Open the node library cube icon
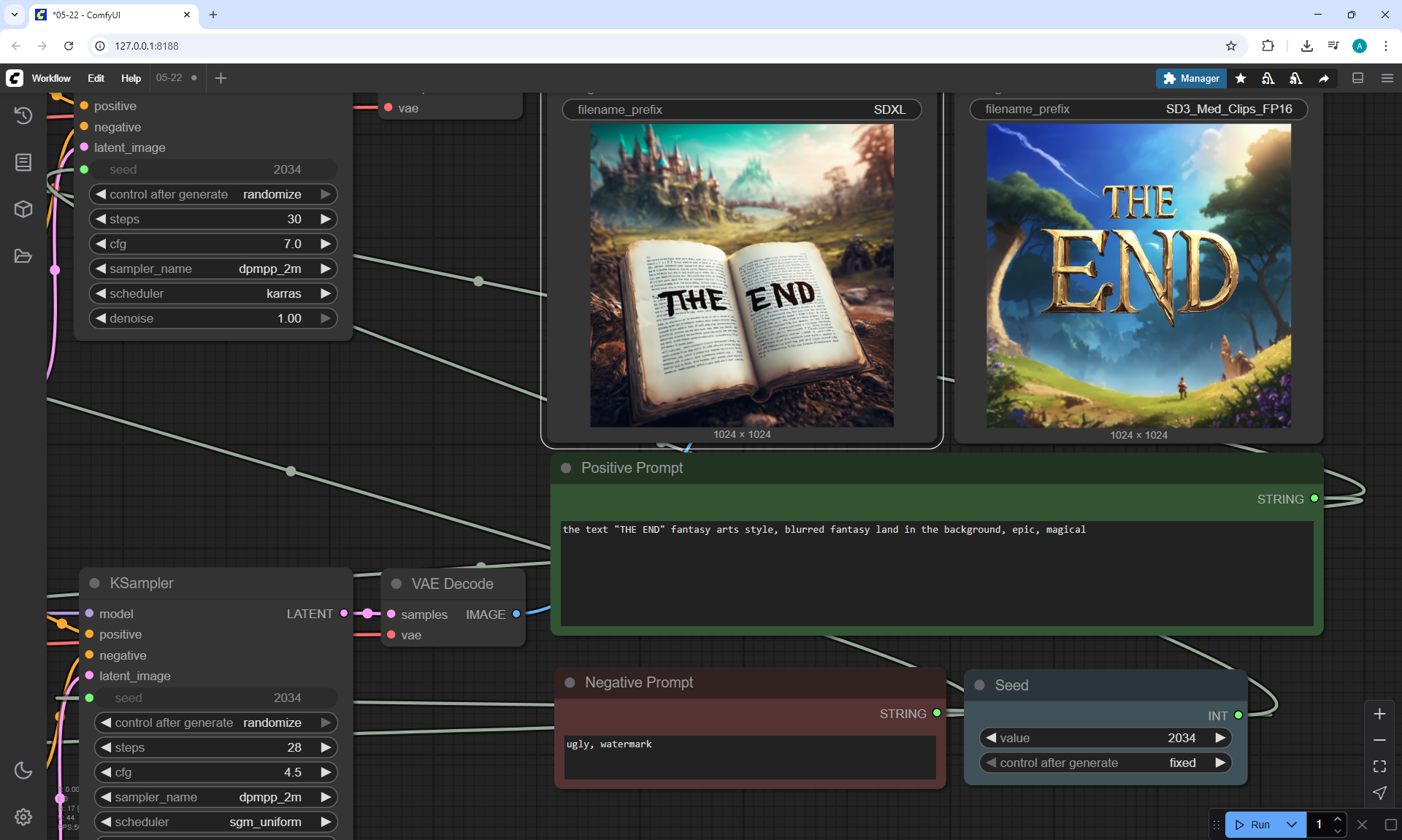 click(x=23, y=209)
